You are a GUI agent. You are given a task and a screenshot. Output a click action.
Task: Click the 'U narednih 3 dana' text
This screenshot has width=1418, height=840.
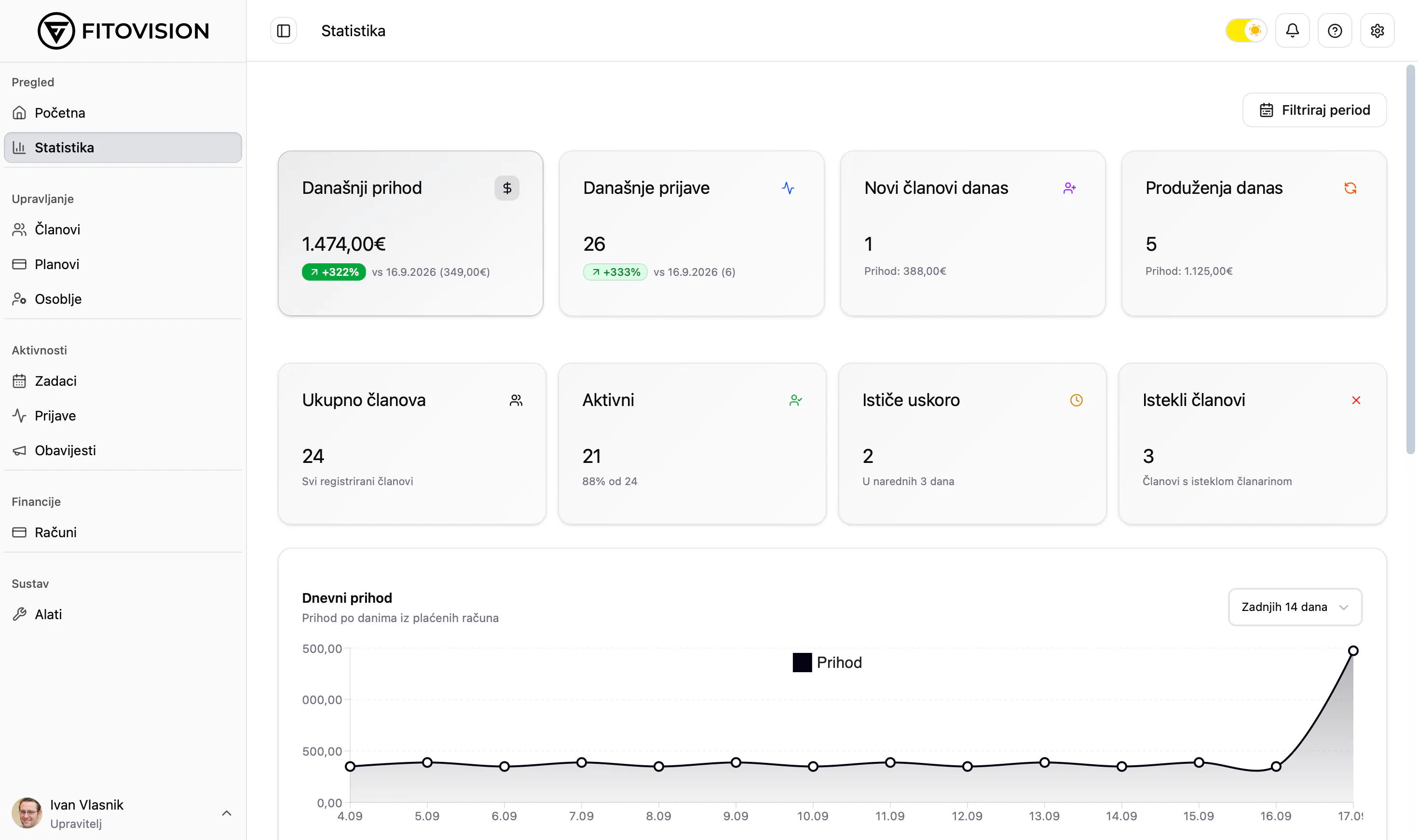[x=908, y=481]
